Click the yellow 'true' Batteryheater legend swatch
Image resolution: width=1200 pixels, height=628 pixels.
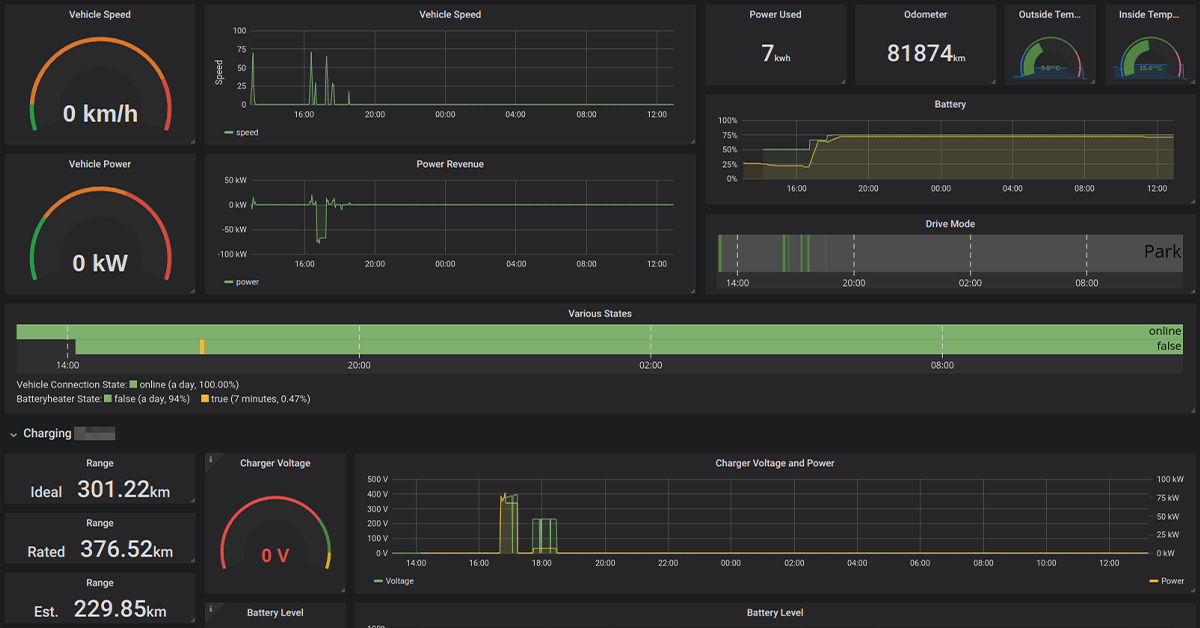205,399
